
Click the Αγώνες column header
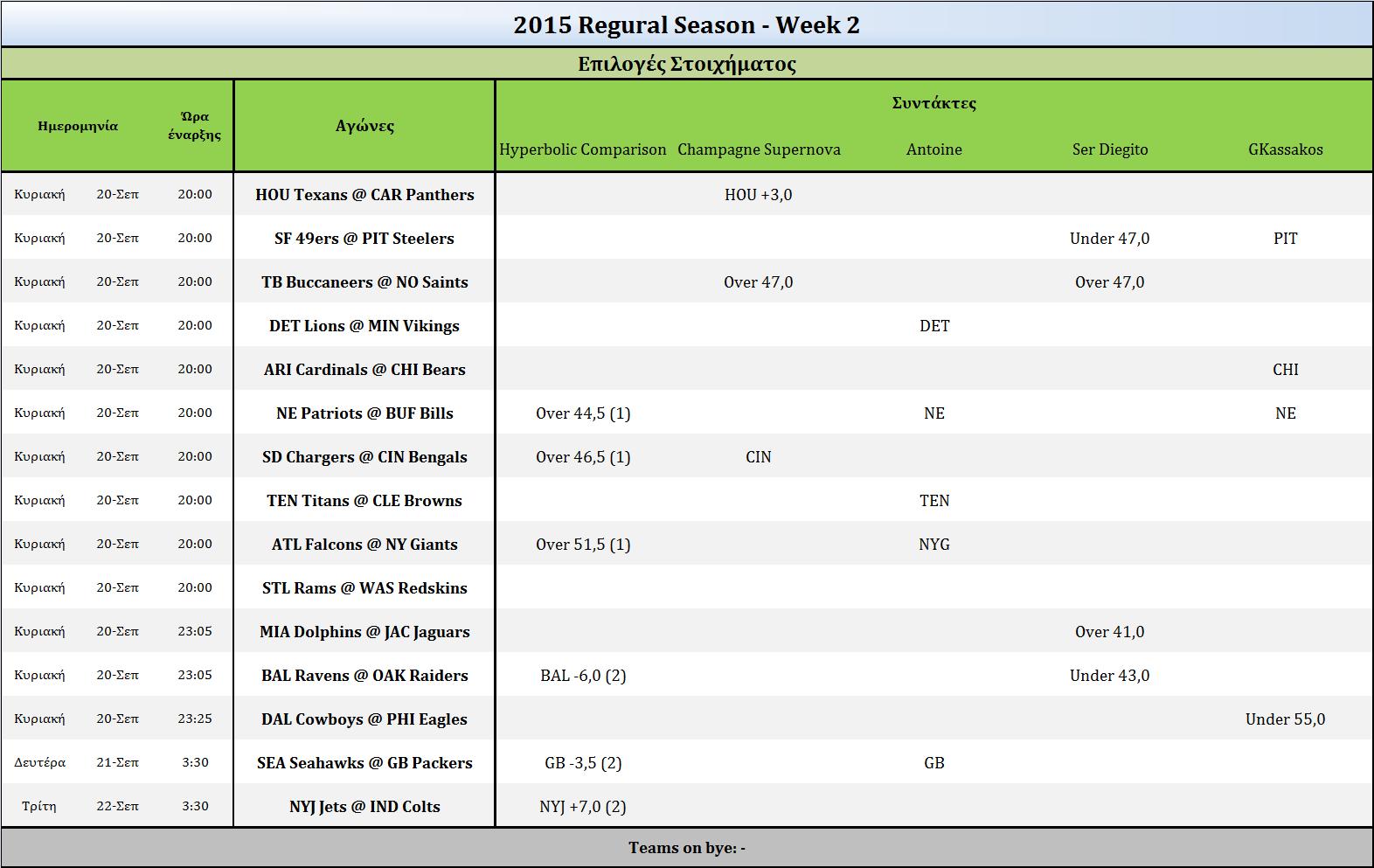pyautogui.click(x=364, y=126)
